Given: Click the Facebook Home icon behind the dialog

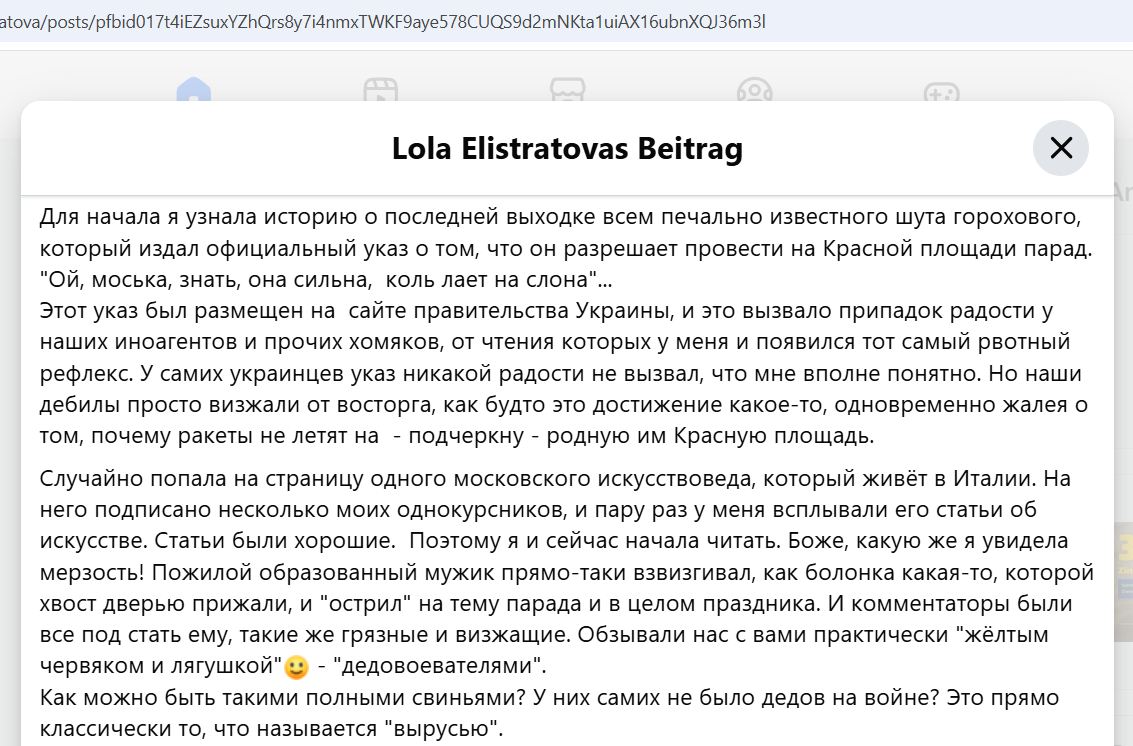Looking at the screenshot, I should (194, 90).
